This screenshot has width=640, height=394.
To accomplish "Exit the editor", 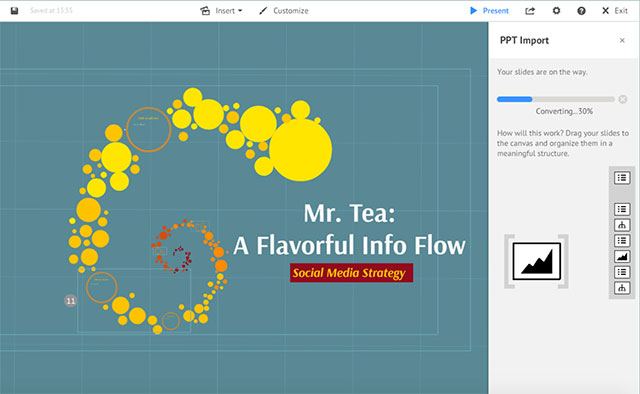I will click(x=615, y=11).
